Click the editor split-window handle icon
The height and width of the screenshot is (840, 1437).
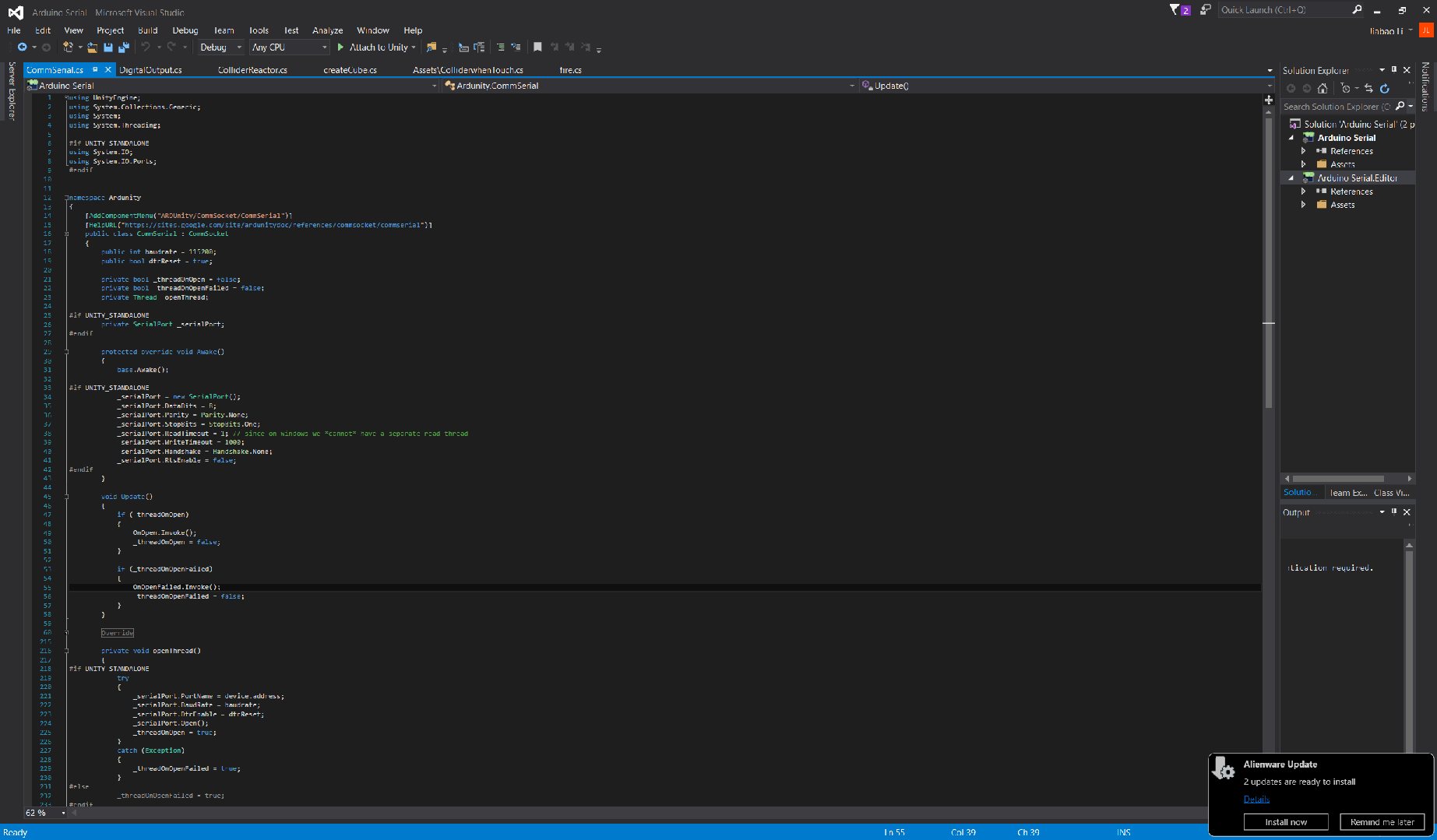click(x=1269, y=100)
